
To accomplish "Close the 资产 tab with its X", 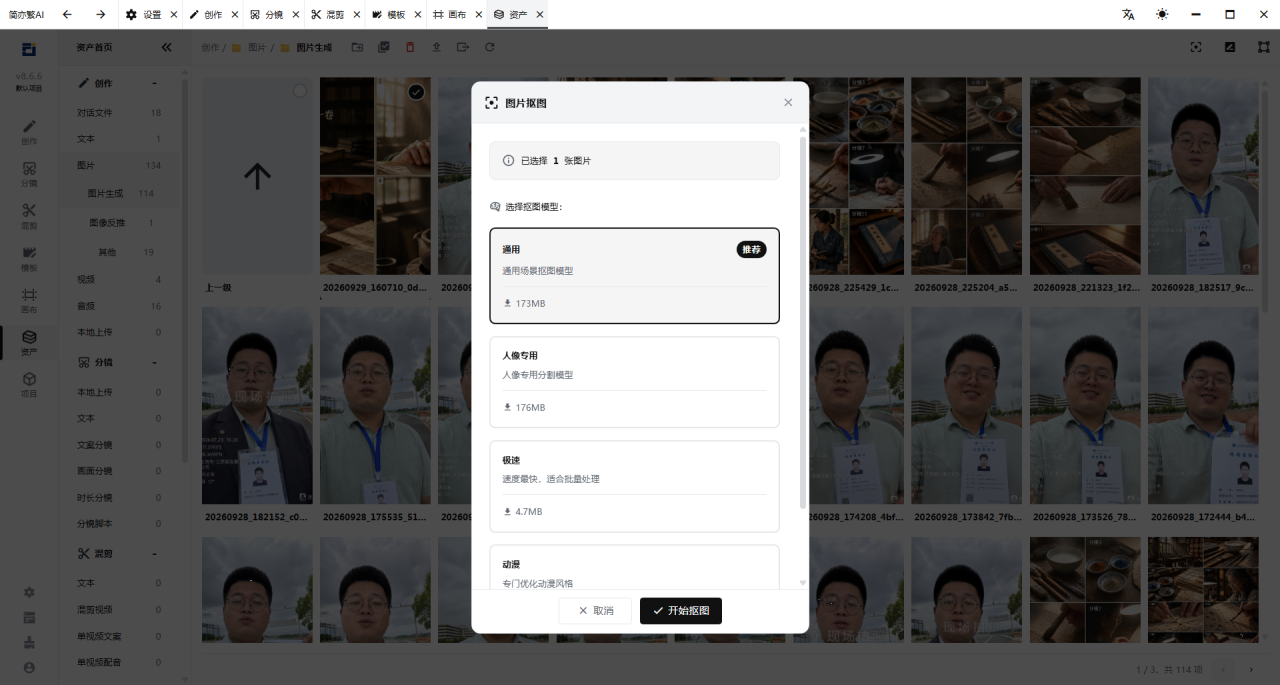I will [540, 15].
